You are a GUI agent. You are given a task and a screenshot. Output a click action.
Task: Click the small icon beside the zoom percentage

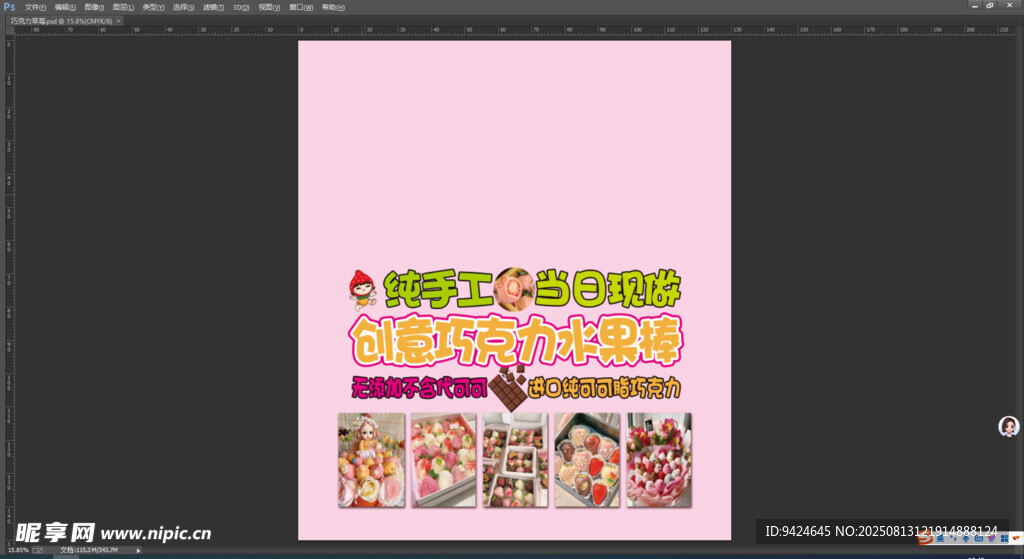39,550
